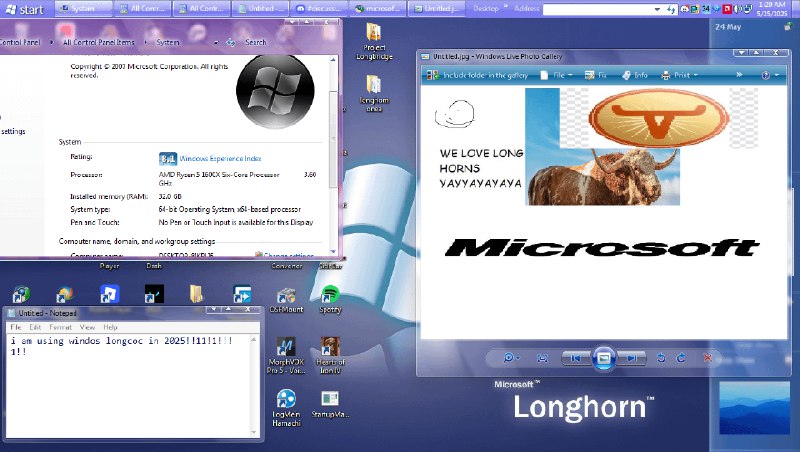Switch to the System taskbar button

(x=83, y=9)
